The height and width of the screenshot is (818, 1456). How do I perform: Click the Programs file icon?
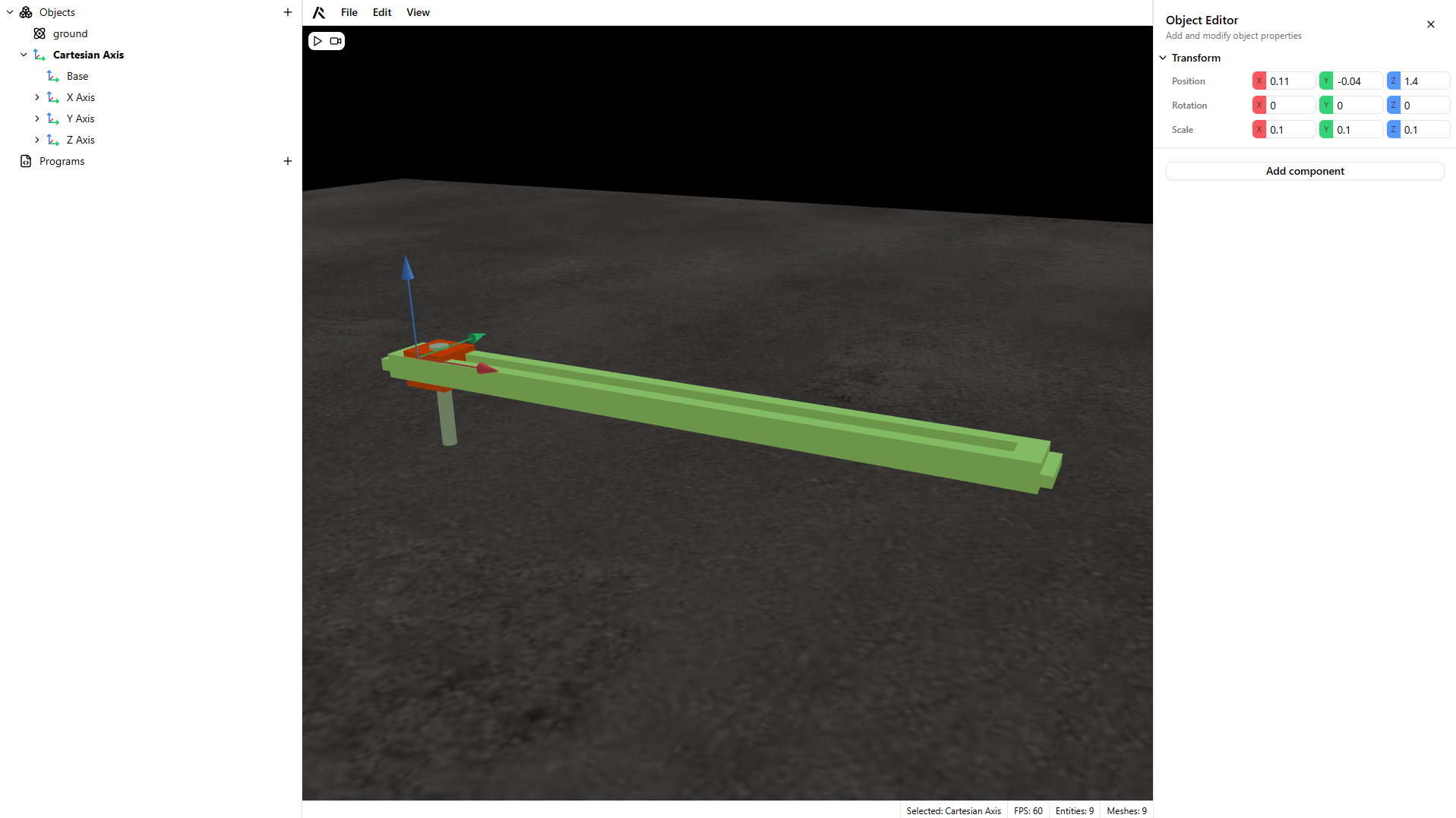tap(26, 161)
